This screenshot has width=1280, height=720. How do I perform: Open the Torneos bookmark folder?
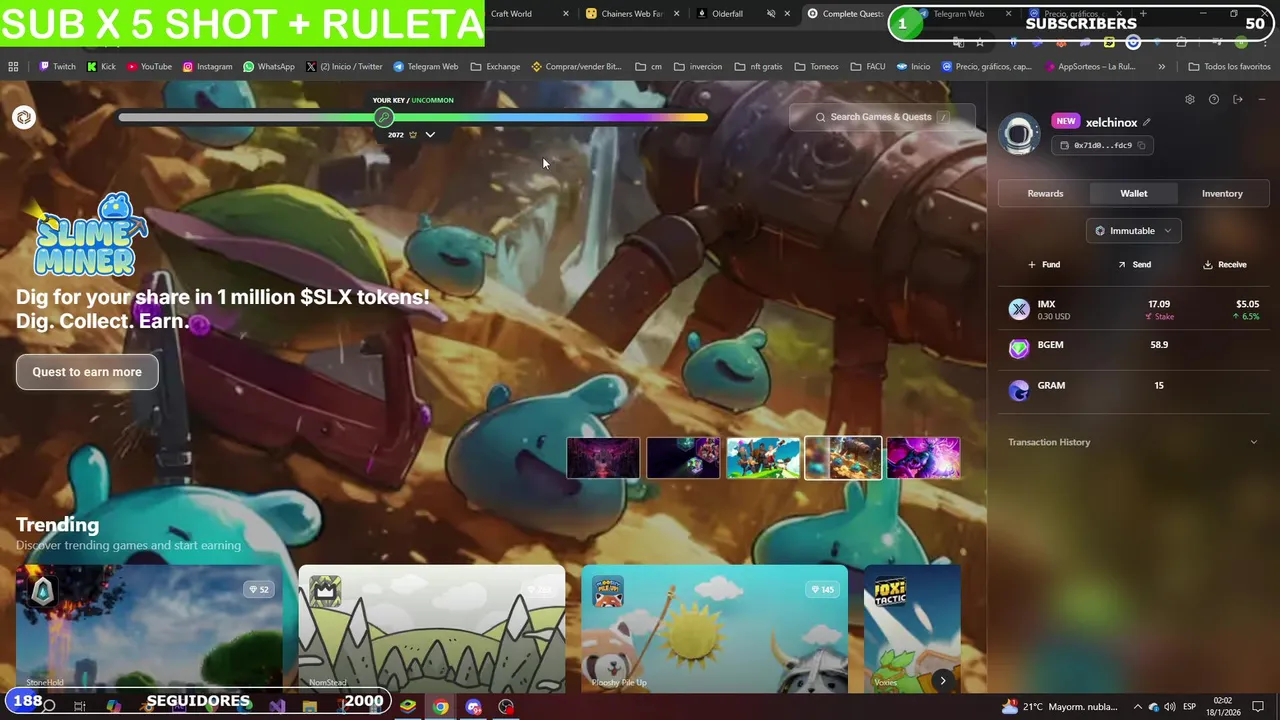[x=817, y=67]
